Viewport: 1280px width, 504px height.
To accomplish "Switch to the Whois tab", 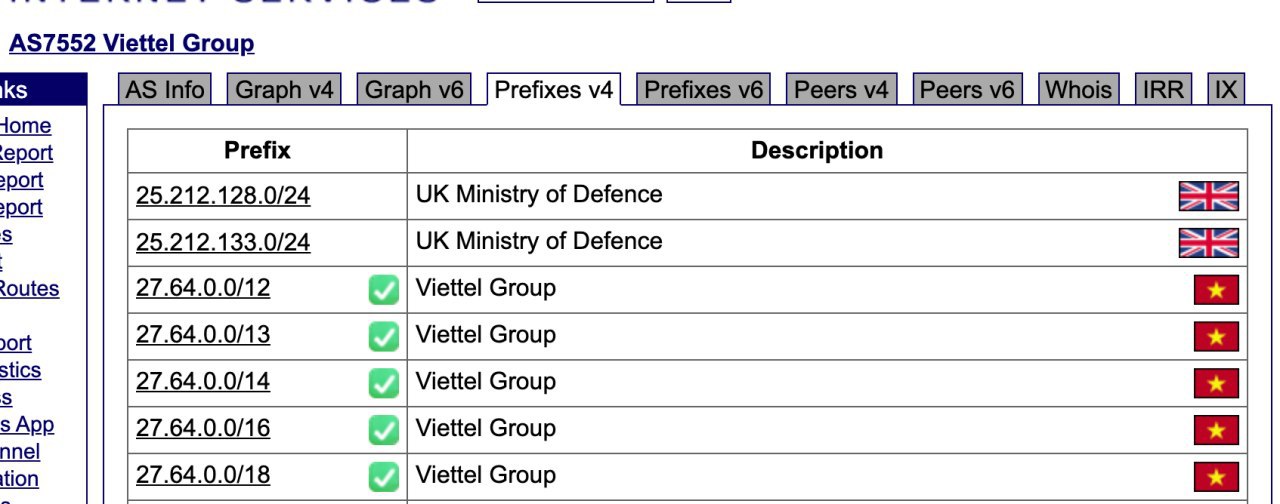I will pyautogui.click(x=1078, y=90).
